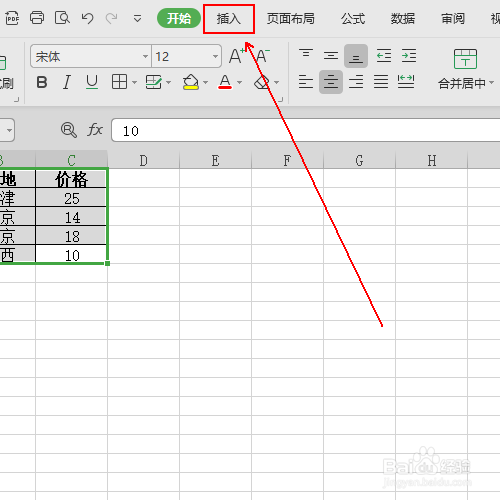Viewport: 500px width, 500px height.
Task: Click the formula bar showing 10
Action: click(x=306, y=130)
